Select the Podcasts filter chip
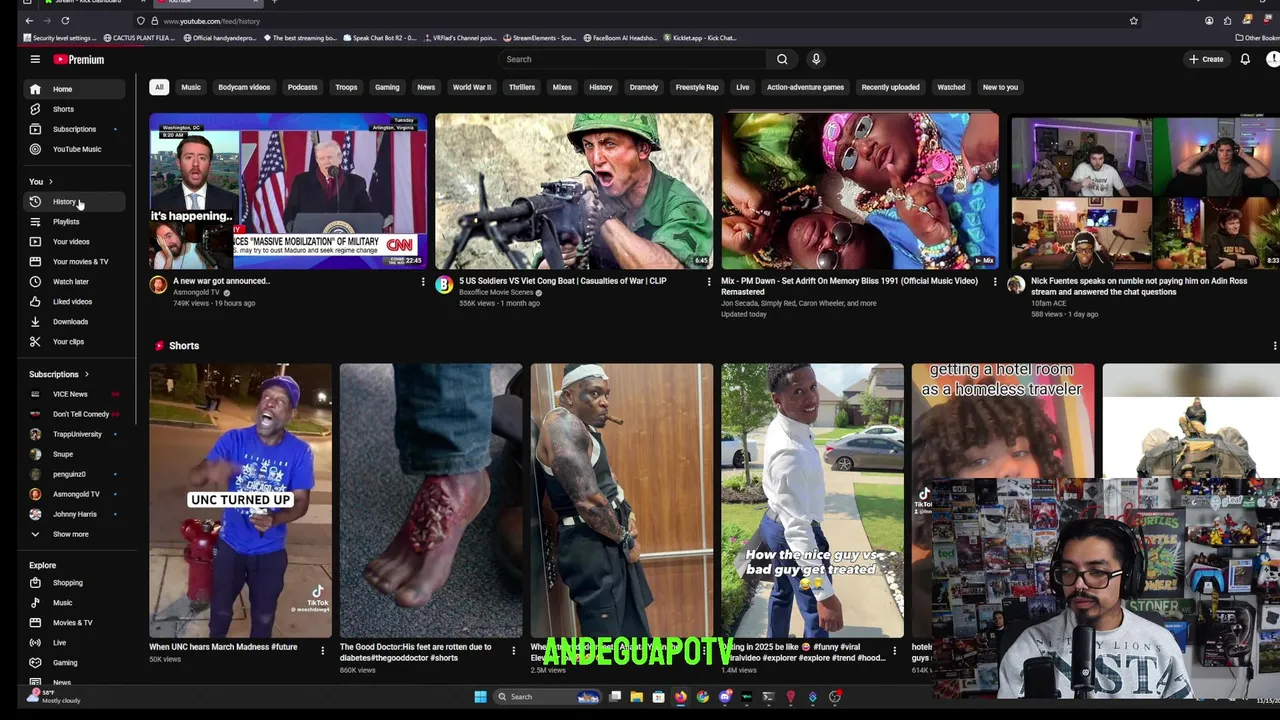Viewport: 1280px width, 720px height. [302, 87]
